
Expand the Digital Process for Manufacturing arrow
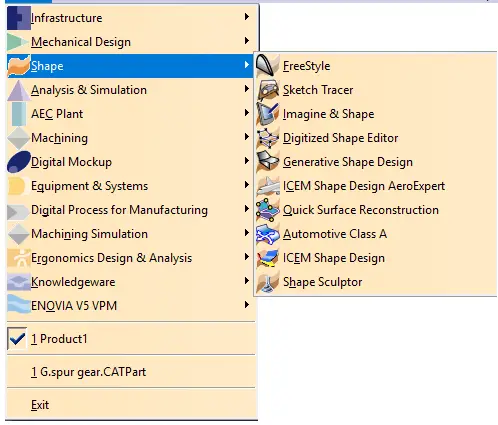[x=247, y=209]
